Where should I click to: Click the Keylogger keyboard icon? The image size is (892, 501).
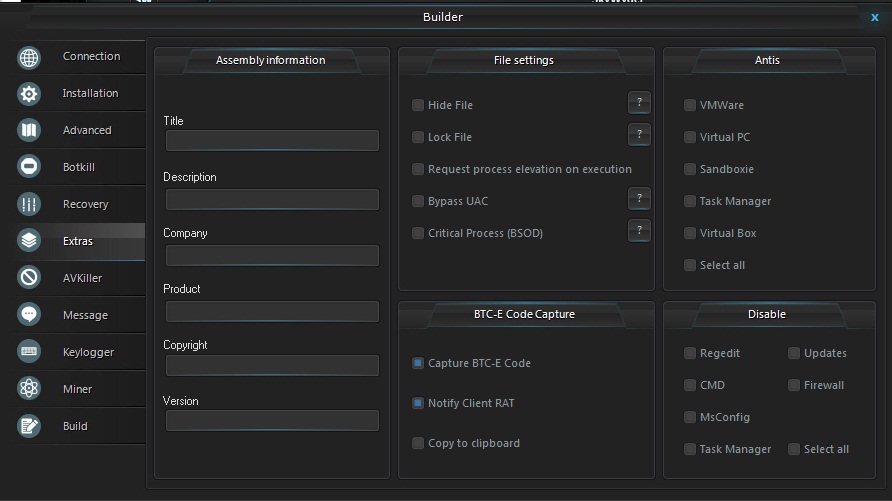(29, 351)
